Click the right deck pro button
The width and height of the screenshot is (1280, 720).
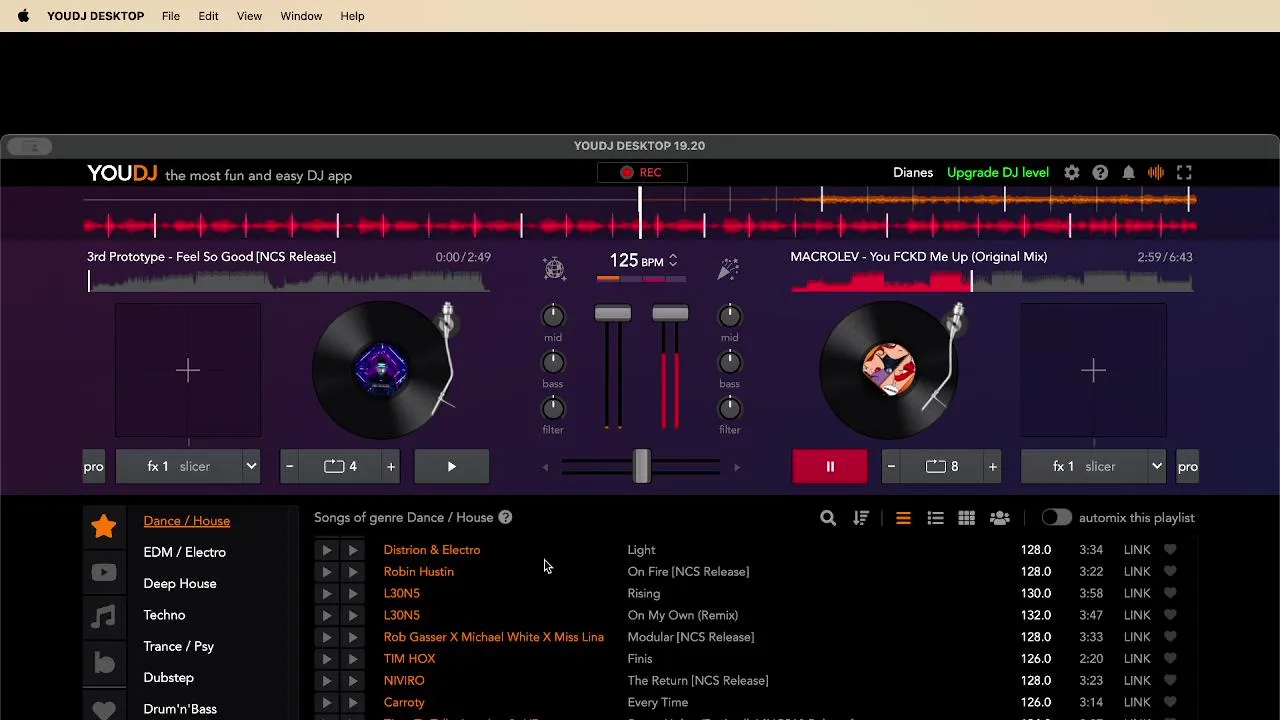(x=1187, y=467)
